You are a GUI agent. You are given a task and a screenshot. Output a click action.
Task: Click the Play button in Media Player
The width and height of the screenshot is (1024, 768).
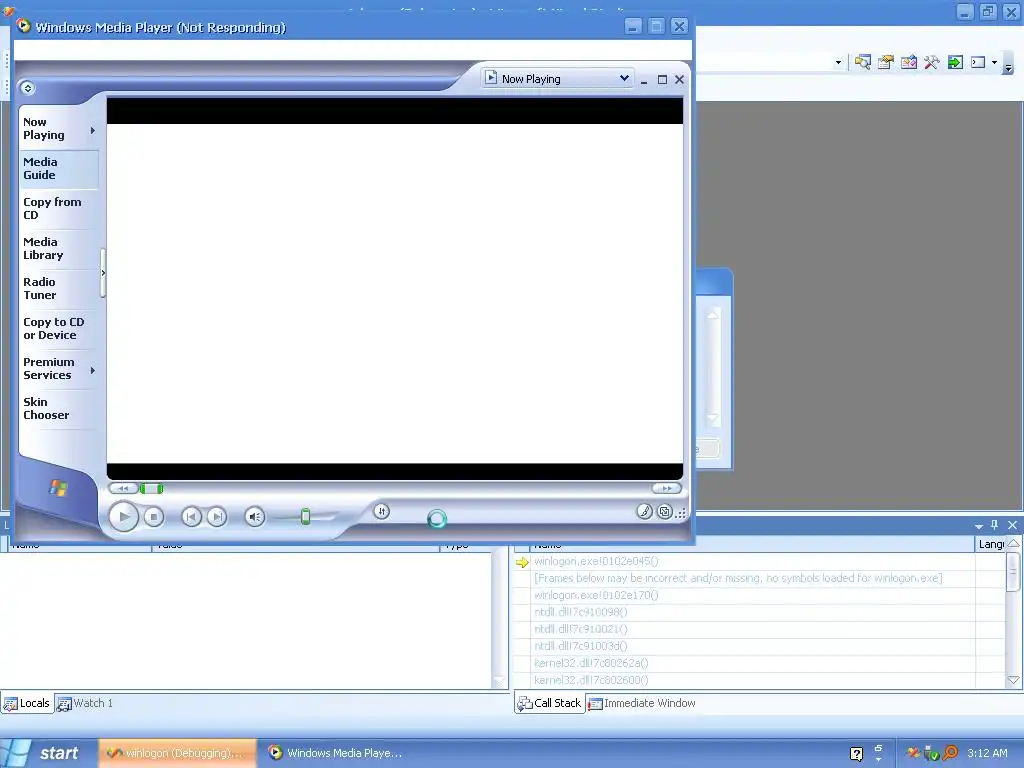tap(123, 517)
